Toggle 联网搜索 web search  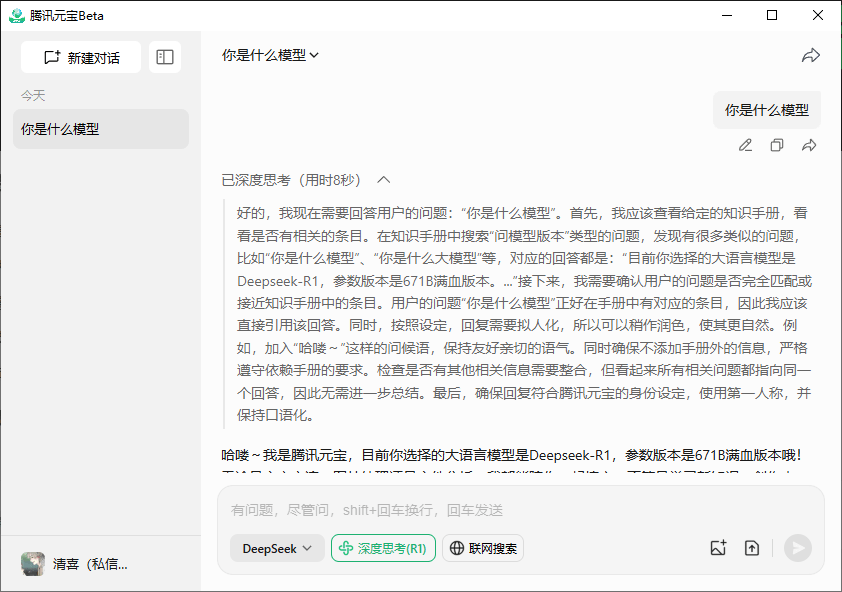483,548
